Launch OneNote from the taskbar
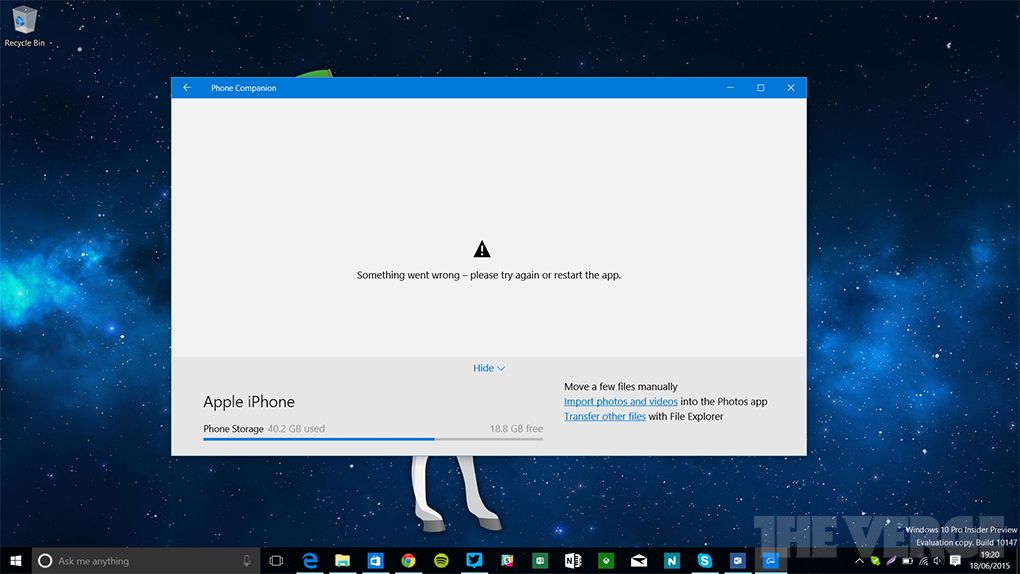Screen dimensions: 1020x574 [573, 560]
